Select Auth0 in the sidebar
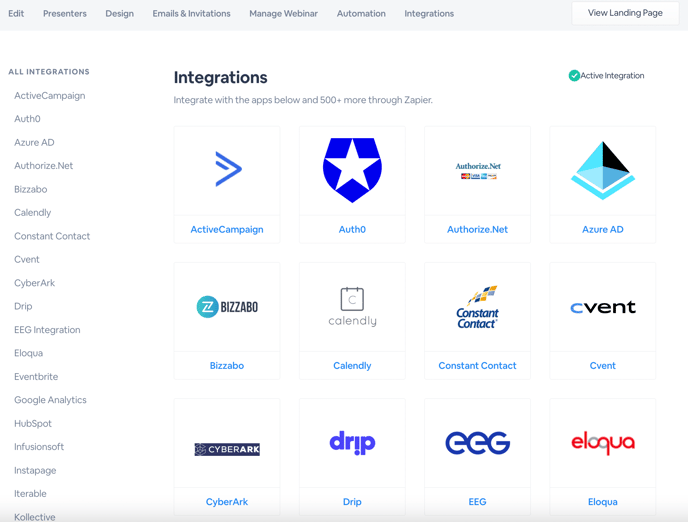This screenshot has height=522, width=688. (27, 119)
